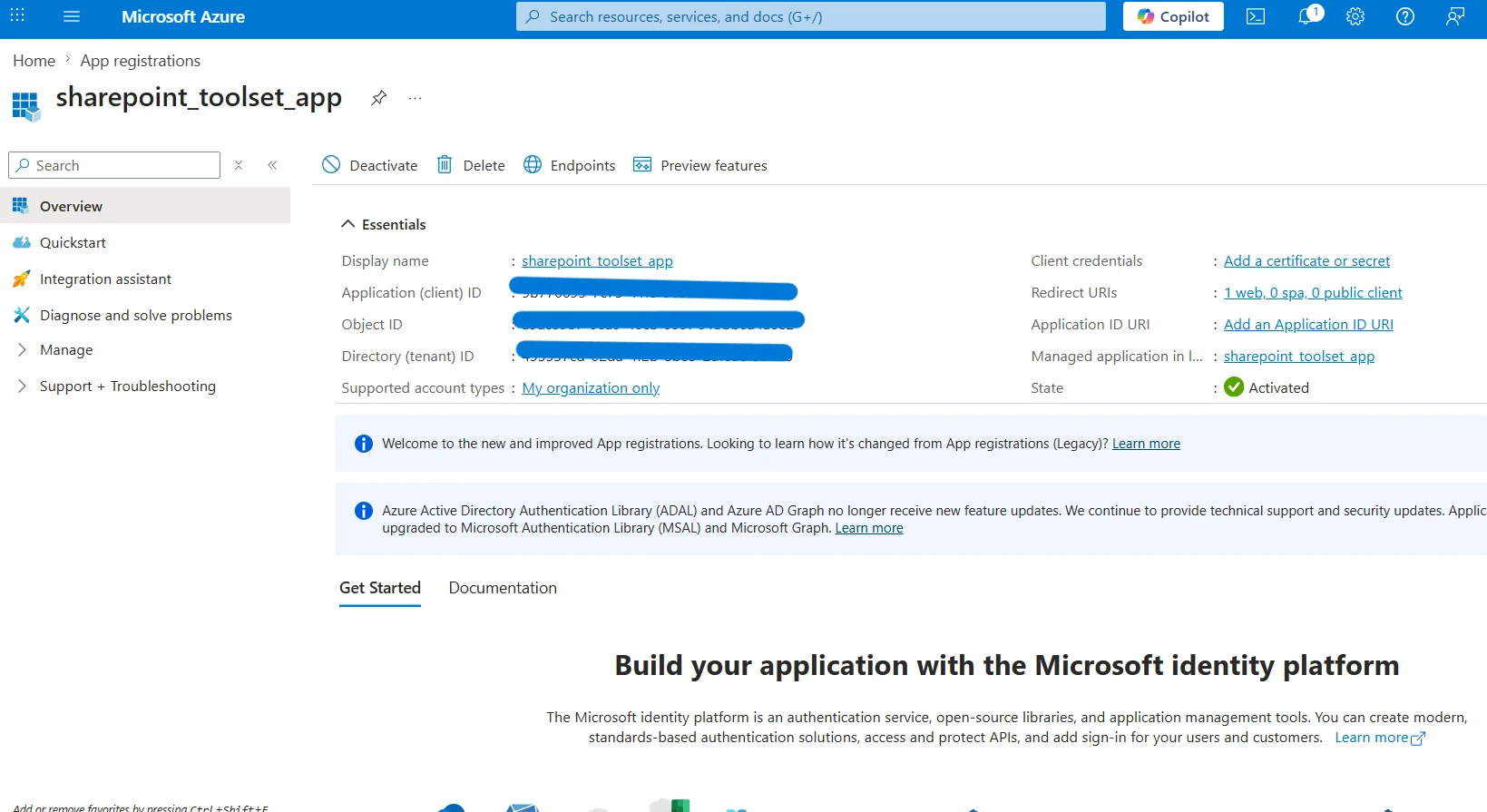Click the Display name label

(x=385, y=261)
